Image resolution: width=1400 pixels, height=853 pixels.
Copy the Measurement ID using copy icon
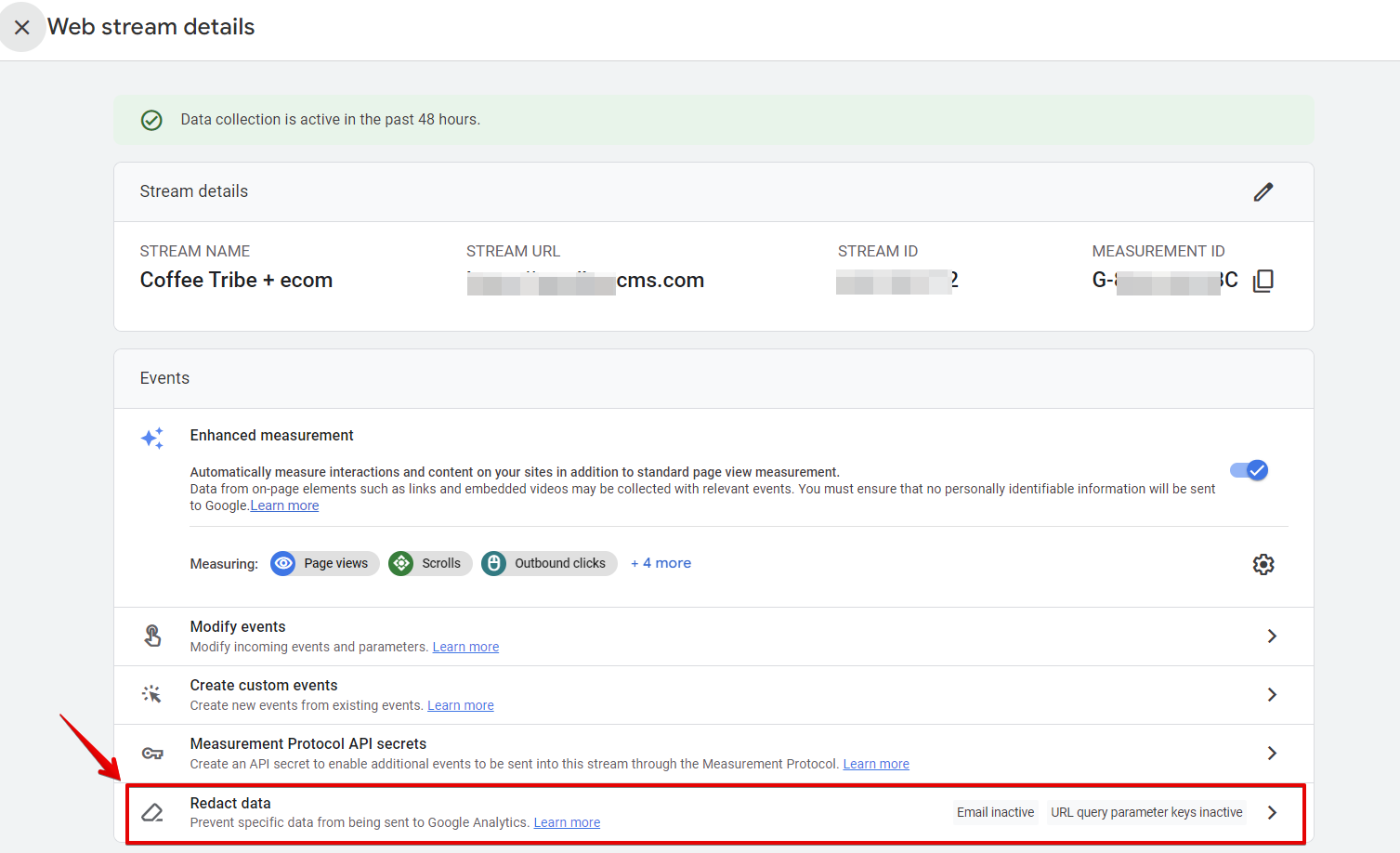[1263, 280]
